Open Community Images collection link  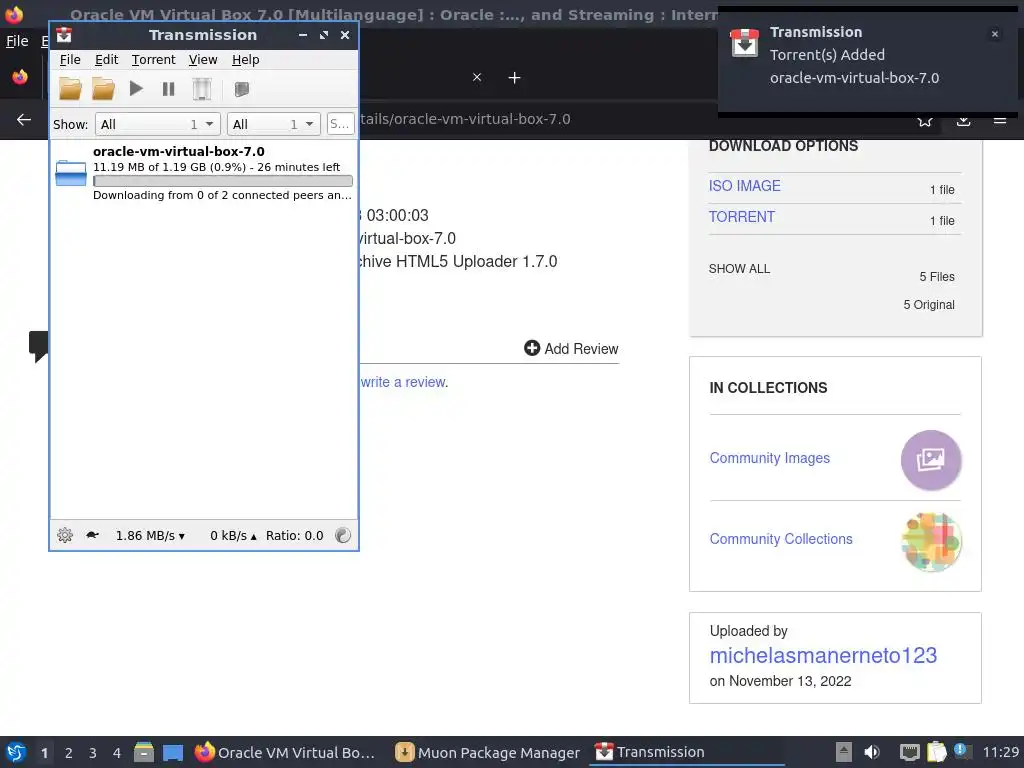tap(769, 458)
